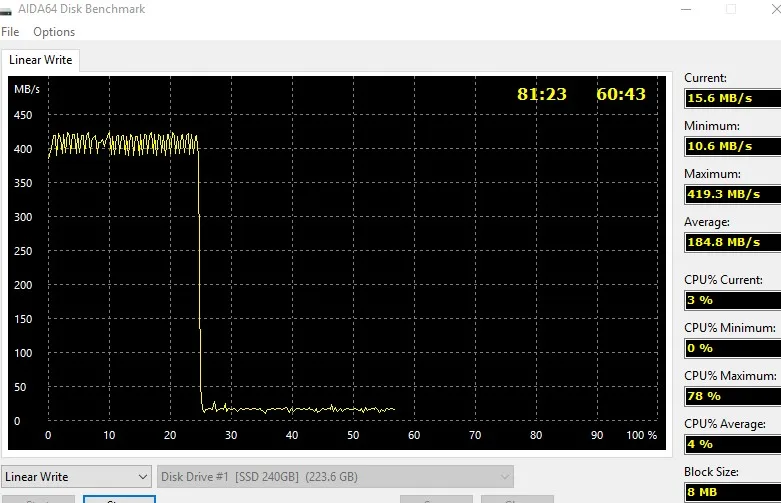
Task: Click the Average speed value 184.8 MB/s
Action: point(733,243)
